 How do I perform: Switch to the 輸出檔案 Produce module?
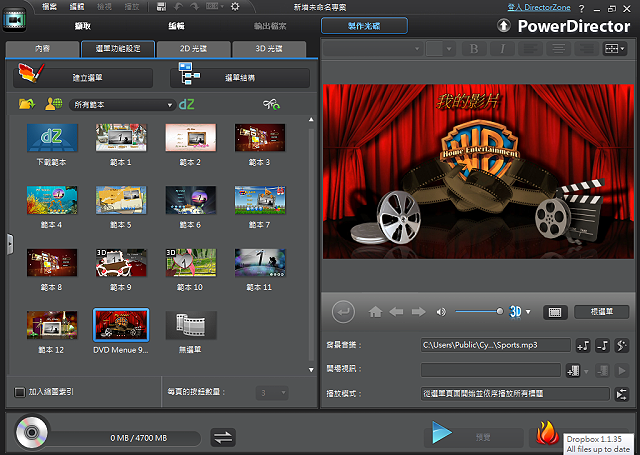tap(270, 26)
